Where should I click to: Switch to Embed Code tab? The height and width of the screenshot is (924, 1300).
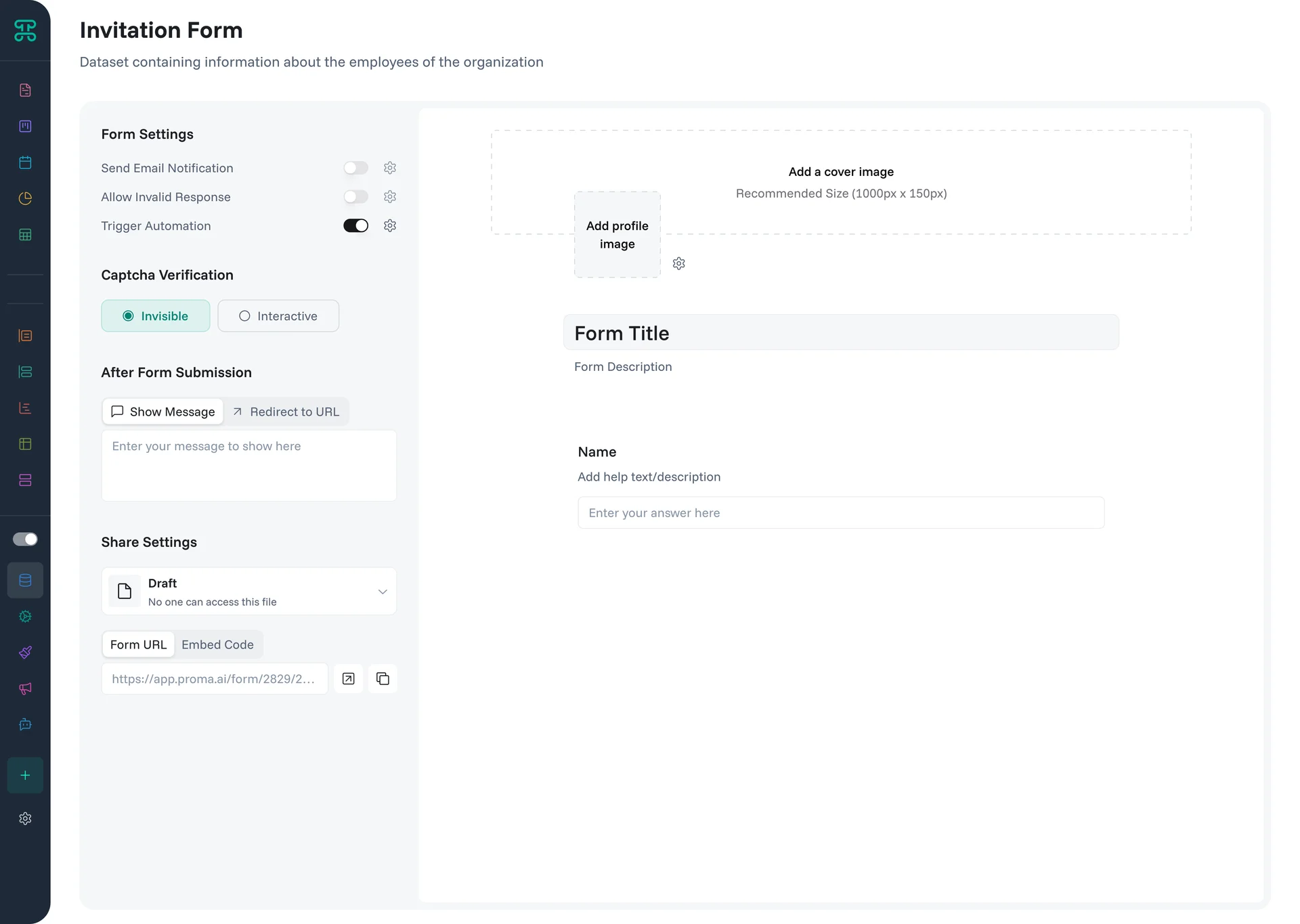click(217, 644)
